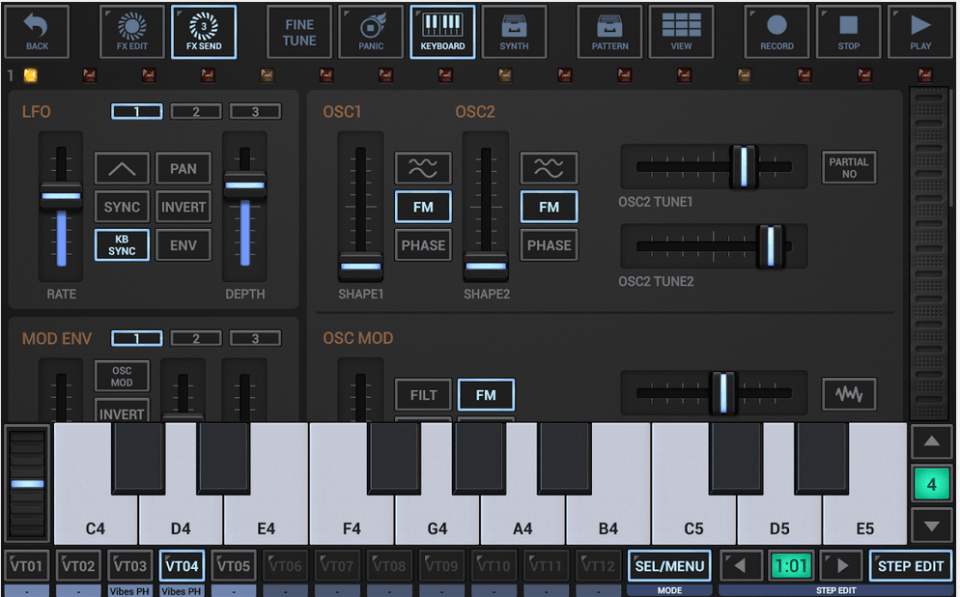Open the FX Edit panel
This screenshot has width=960, height=597.
coord(132,32)
